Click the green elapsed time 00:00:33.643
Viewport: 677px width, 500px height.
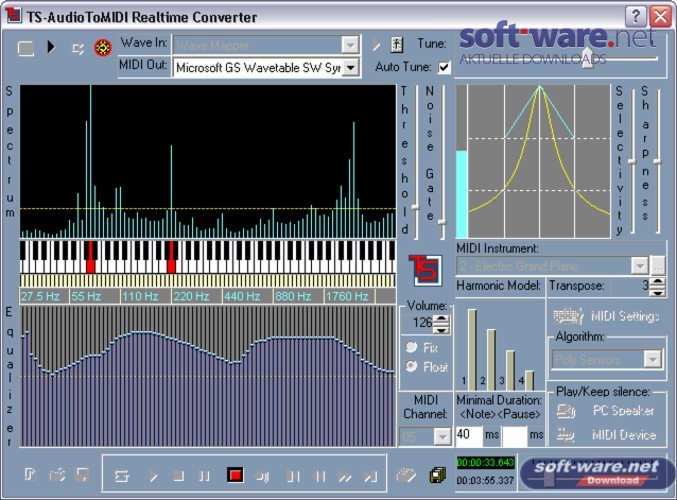tap(485, 462)
